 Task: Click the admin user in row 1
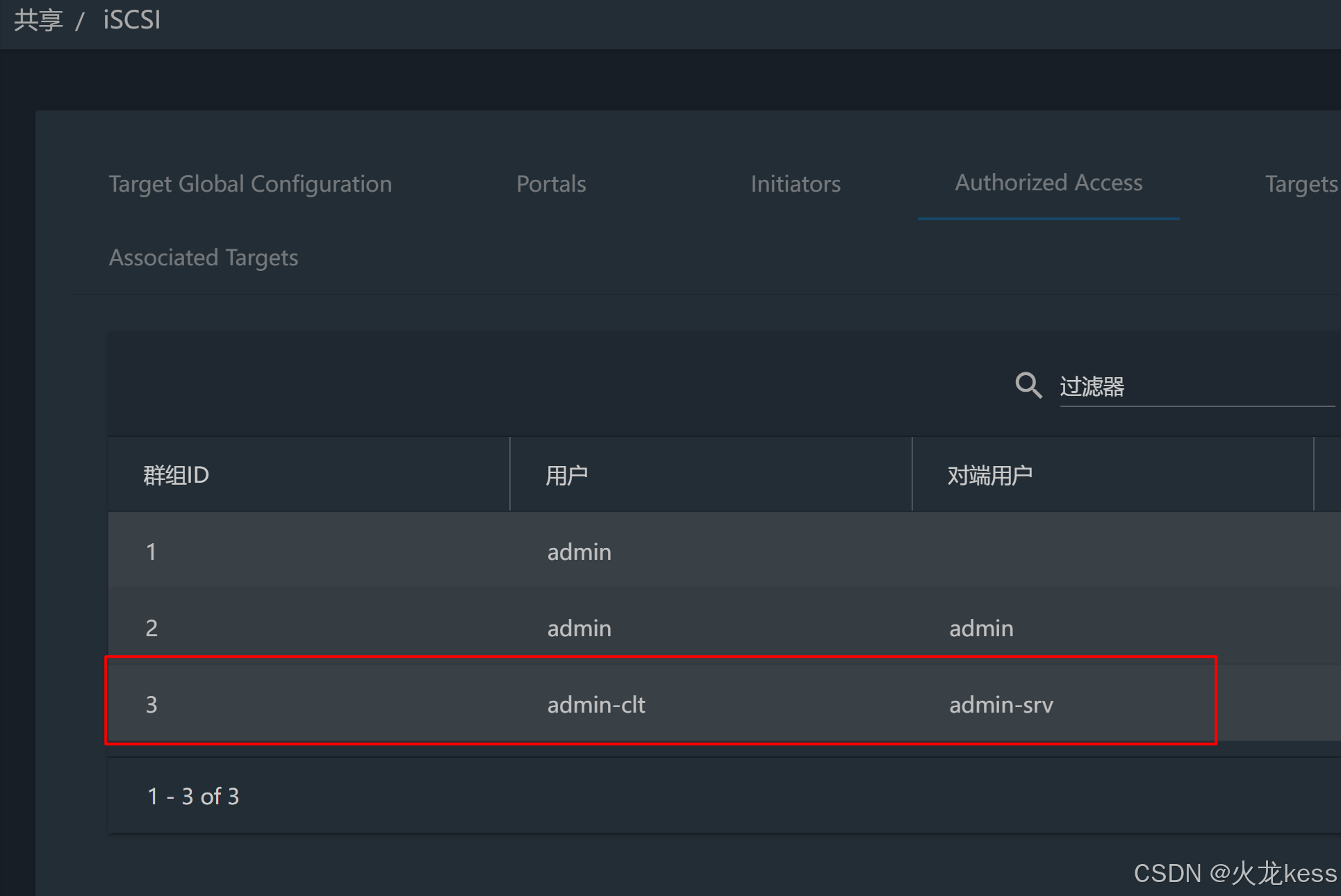[579, 552]
